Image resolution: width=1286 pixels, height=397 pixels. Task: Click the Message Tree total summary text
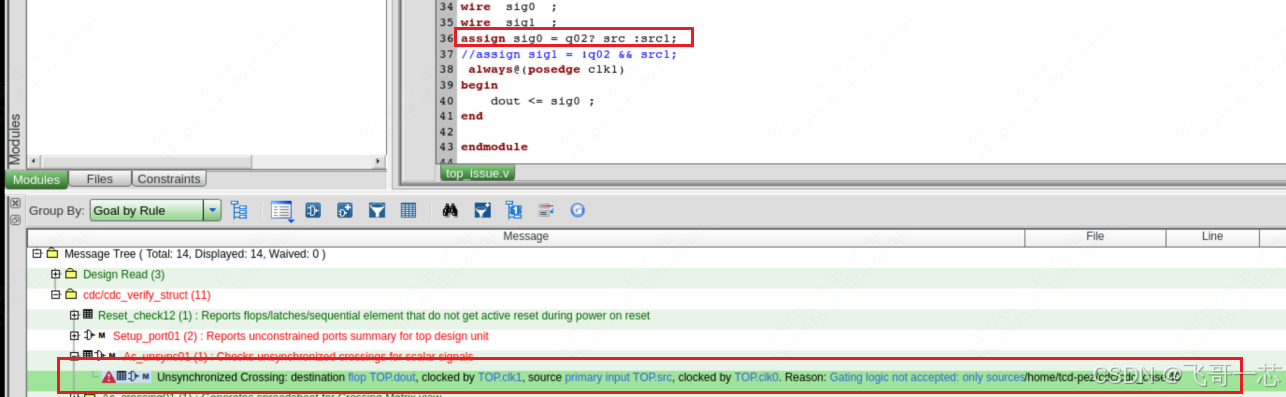pos(195,254)
